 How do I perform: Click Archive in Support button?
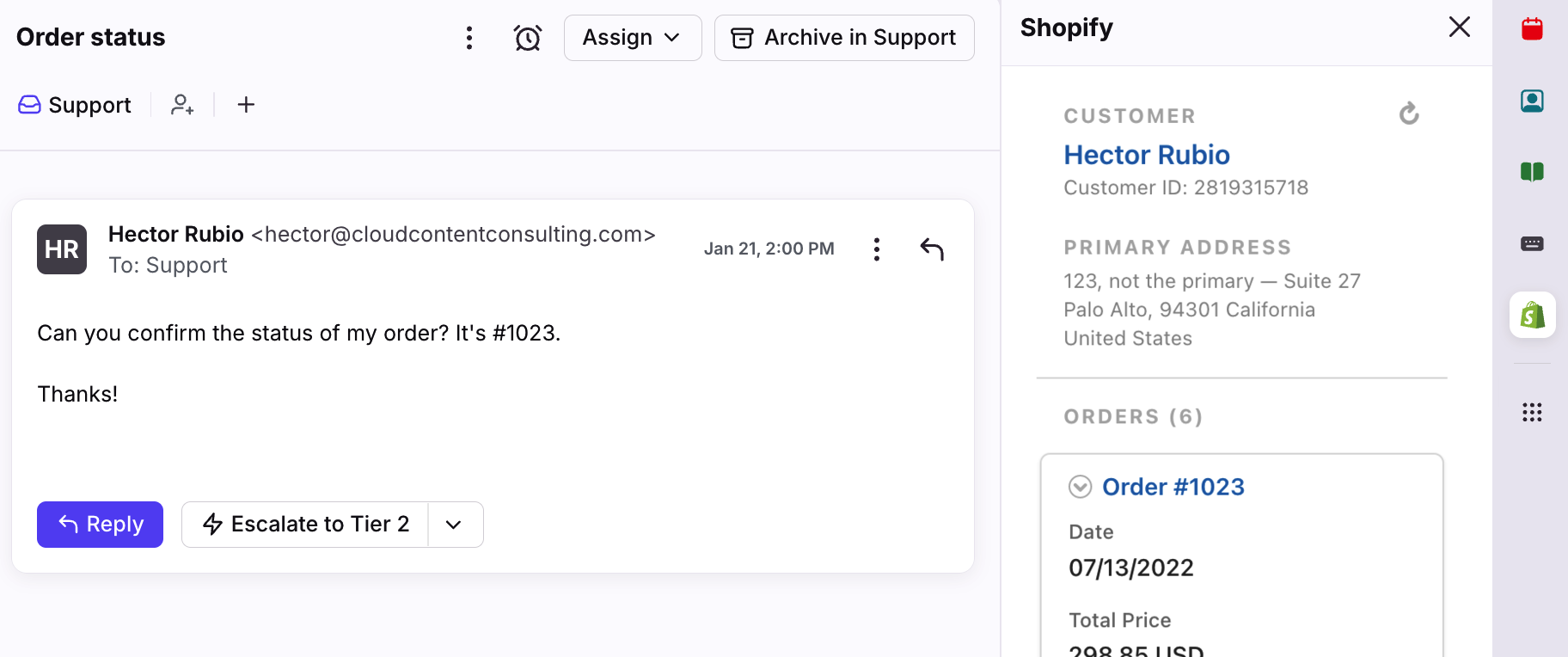pos(843,38)
